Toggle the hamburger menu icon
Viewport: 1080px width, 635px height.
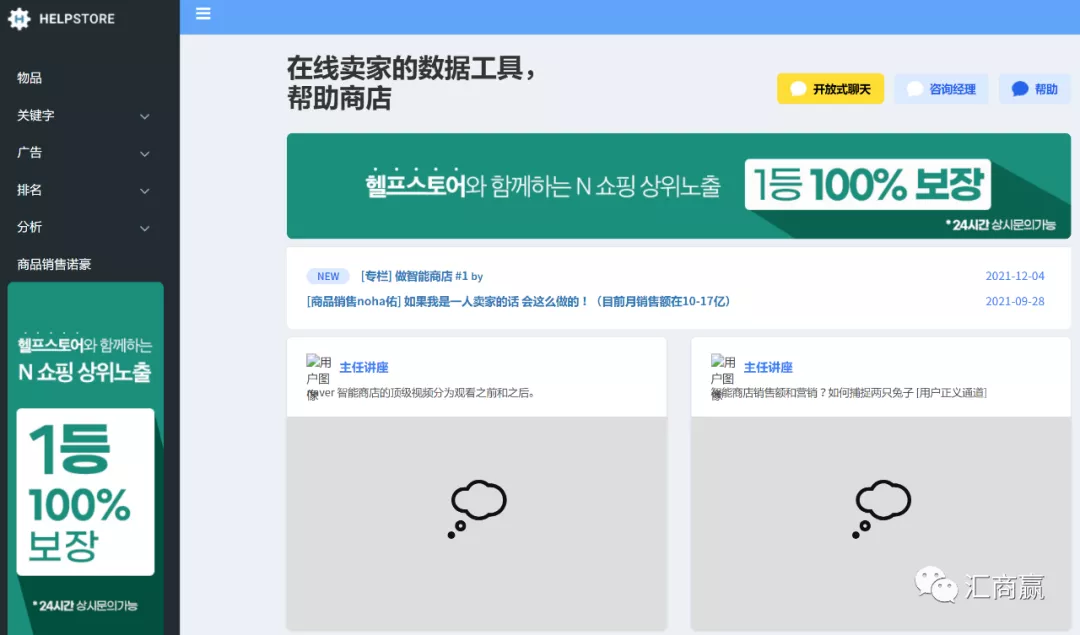[203, 14]
